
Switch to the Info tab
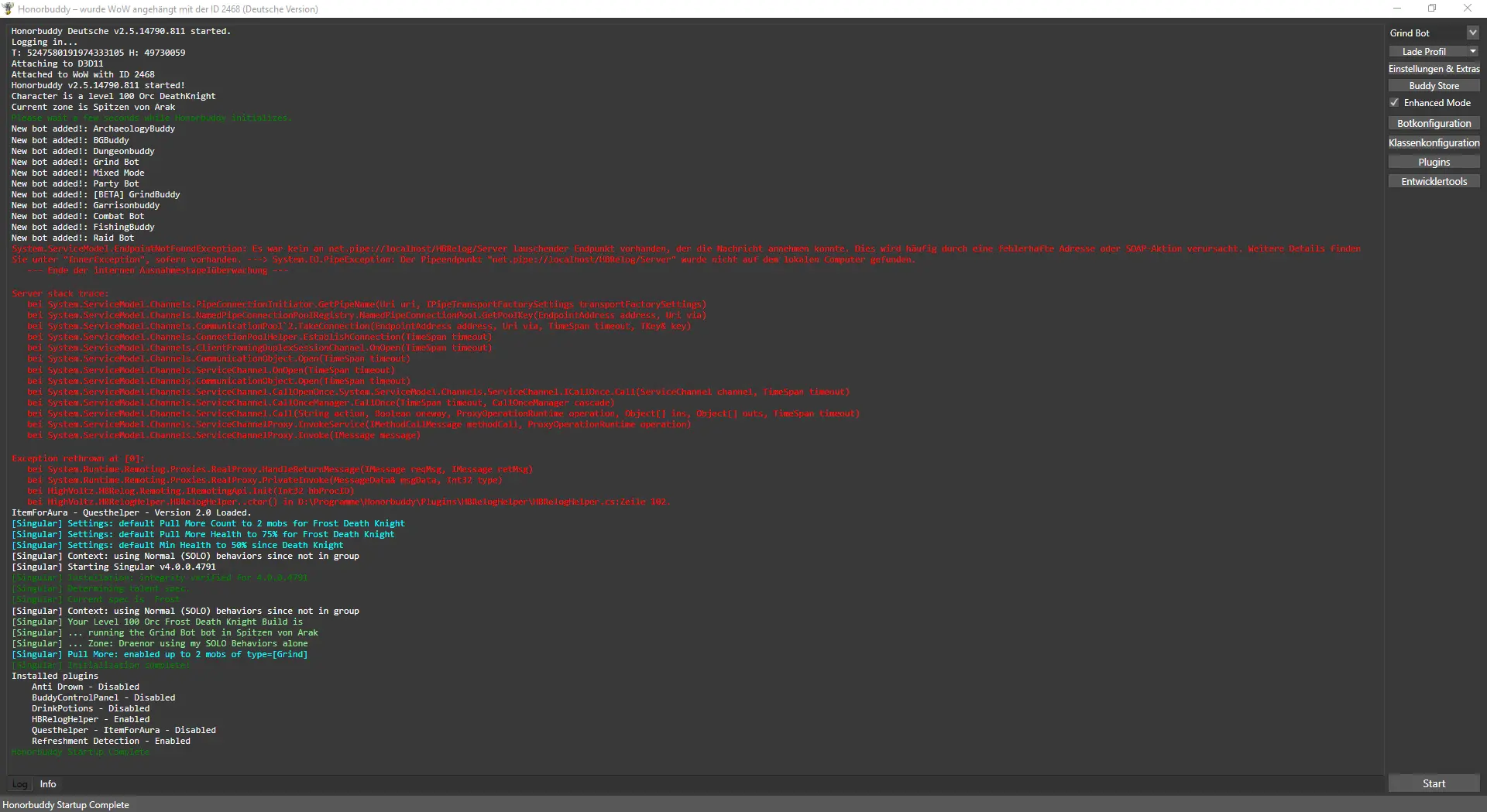48,784
